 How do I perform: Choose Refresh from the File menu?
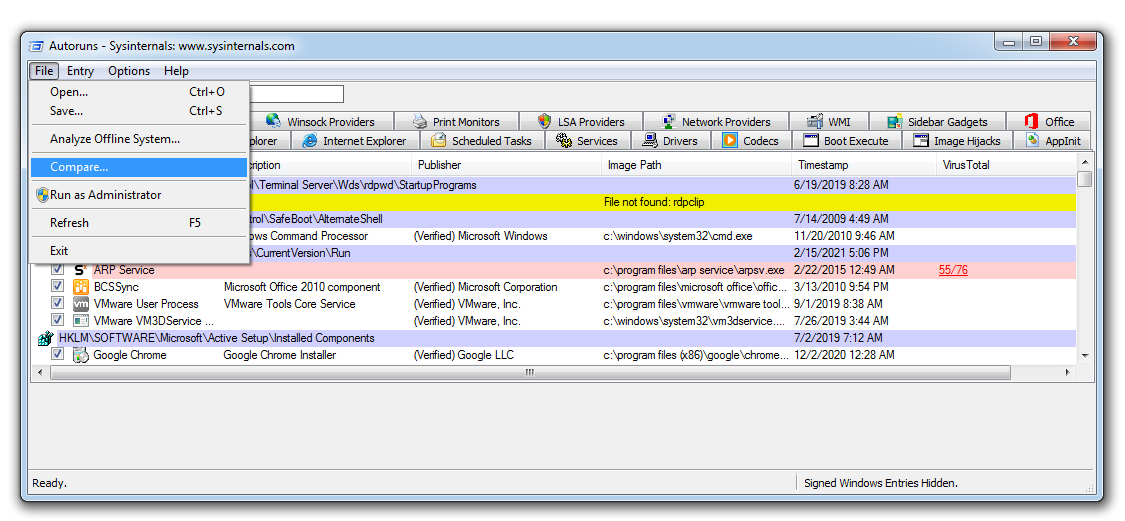138,223
